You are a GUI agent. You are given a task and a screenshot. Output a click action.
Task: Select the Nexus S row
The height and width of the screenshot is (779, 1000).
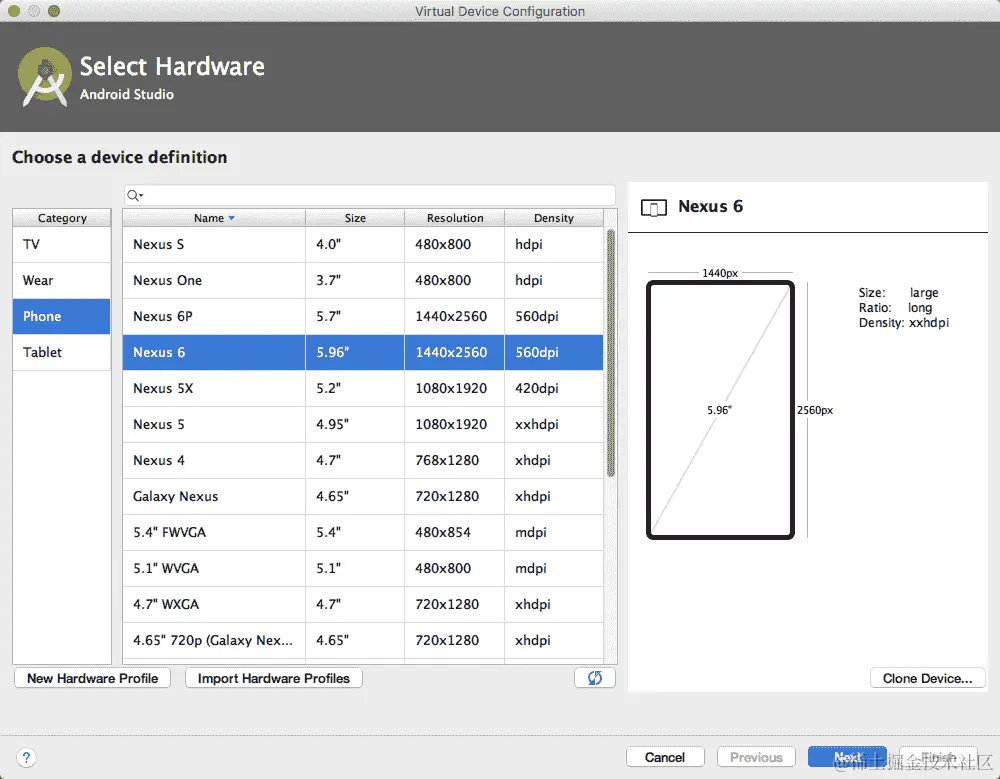click(x=363, y=244)
